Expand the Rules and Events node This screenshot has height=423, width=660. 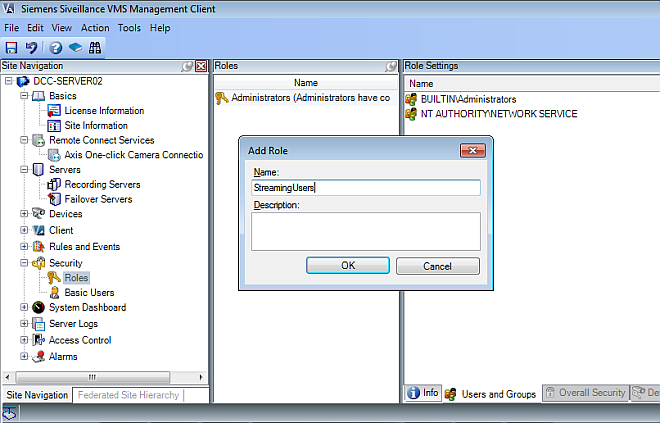pos(24,247)
